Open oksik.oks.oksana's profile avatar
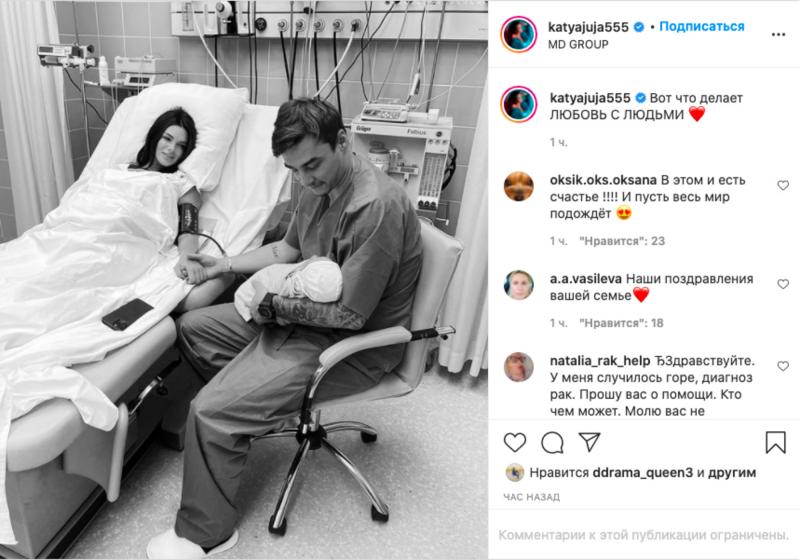The width and height of the screenshot is (800, 560). pyautogui.click(x=519, y=186)
